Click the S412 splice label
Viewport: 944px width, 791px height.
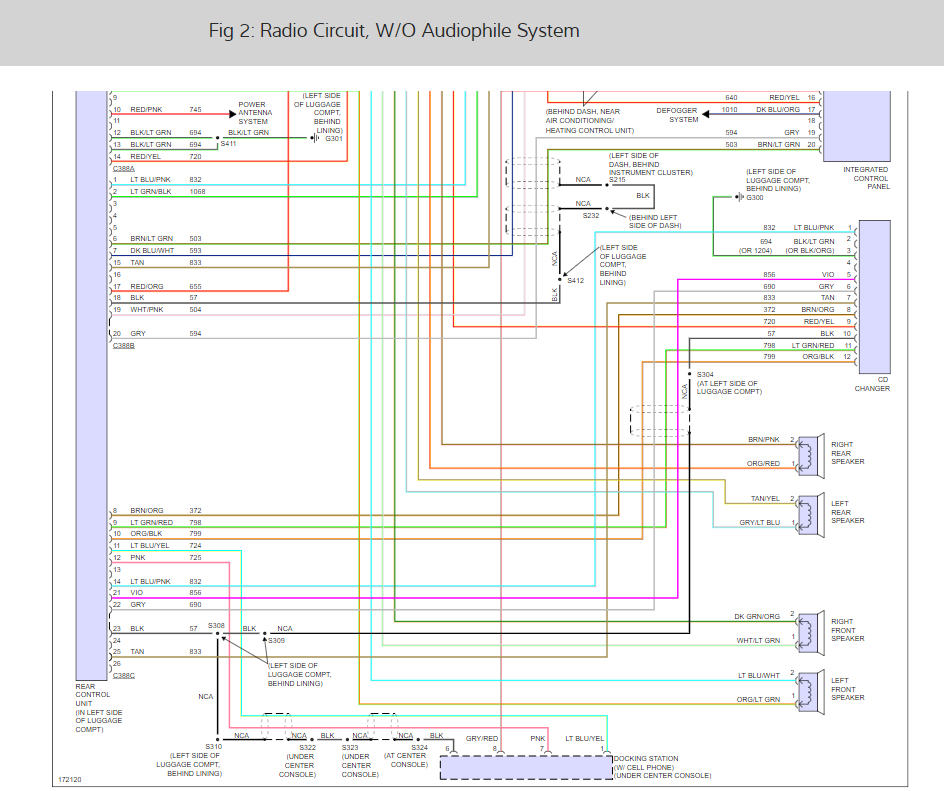click(x=576, y=281)
